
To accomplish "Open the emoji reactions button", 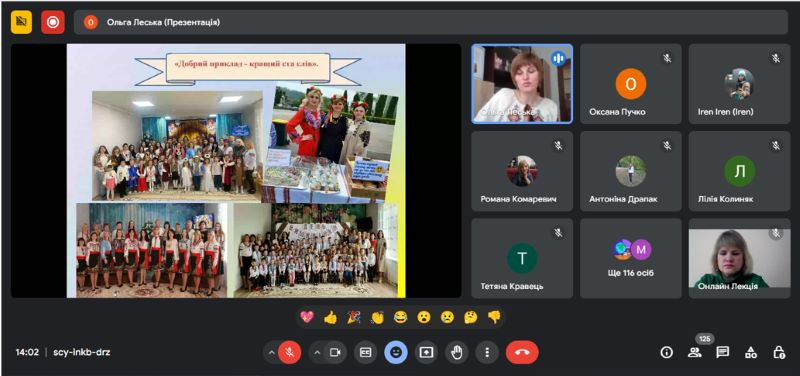I will point(396,352).
